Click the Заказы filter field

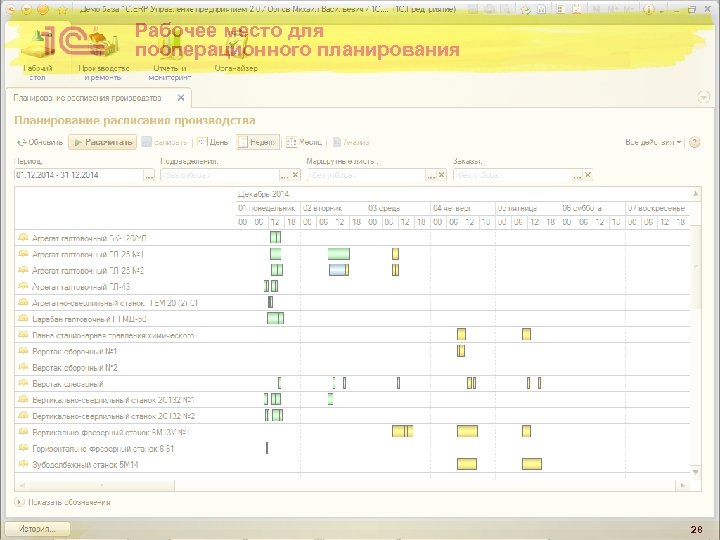512,175
